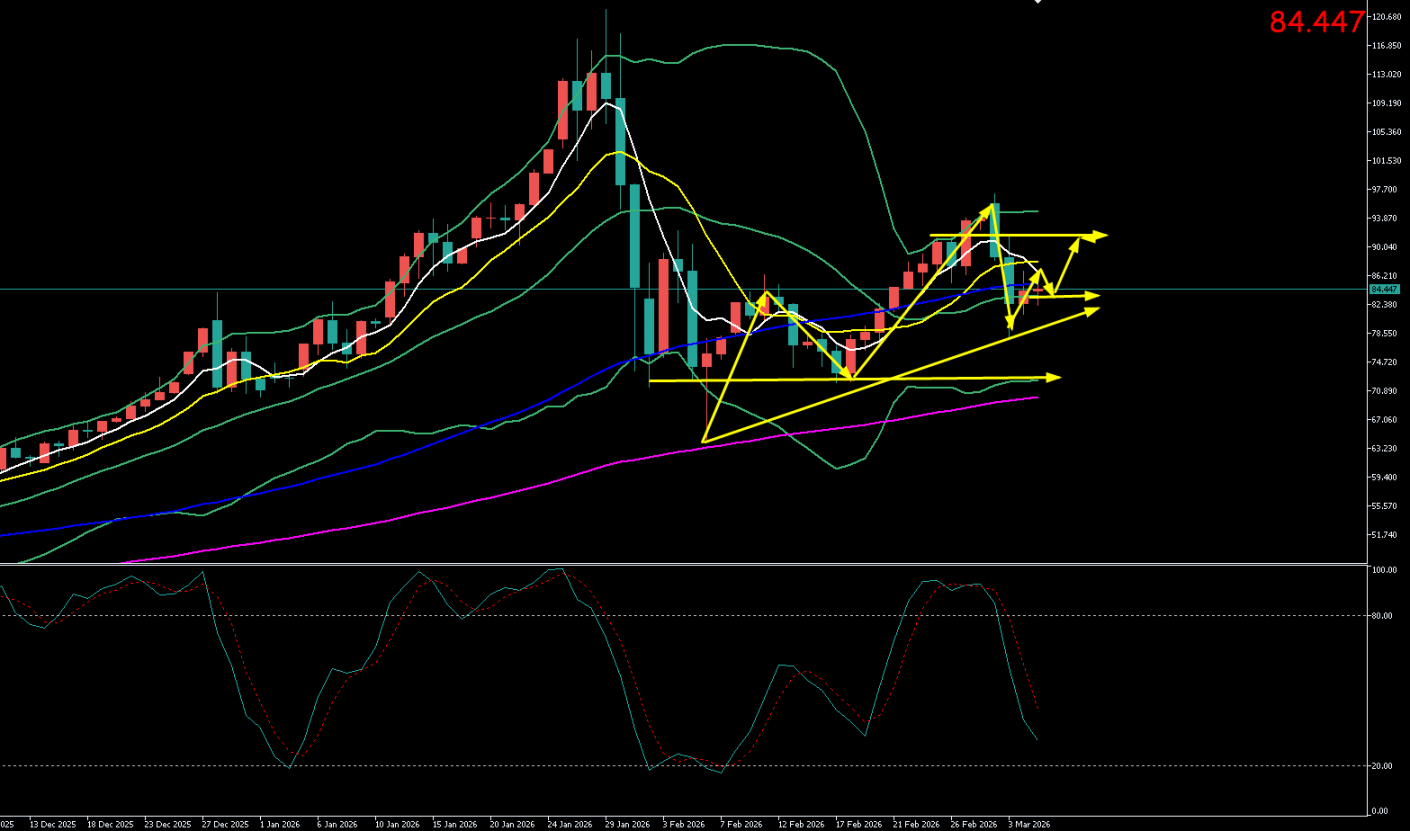The height and width of the screenshot is (831, 1410).
Task: Click arrowhead of the bottom yellow horizontal arrow
Action: (1053, 377)
